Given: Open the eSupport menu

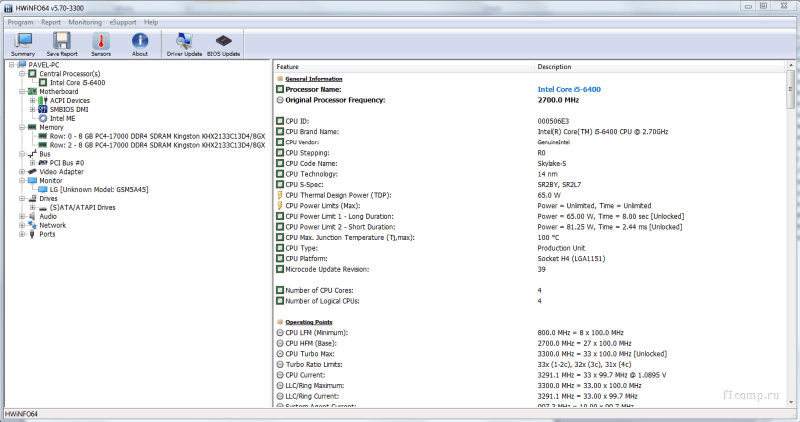Looking at the screenshot, I should (123, 21).
